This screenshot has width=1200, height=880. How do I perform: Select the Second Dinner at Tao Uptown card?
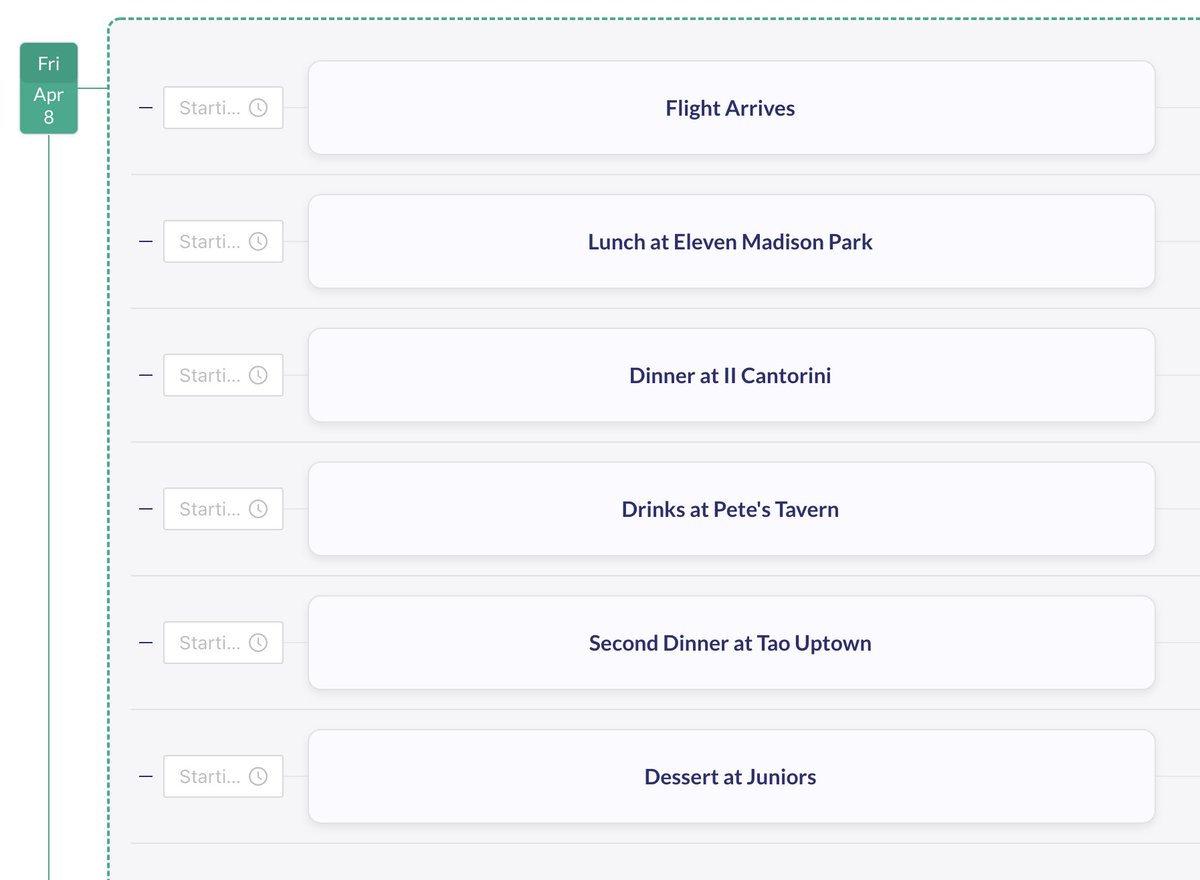(731, 643)
